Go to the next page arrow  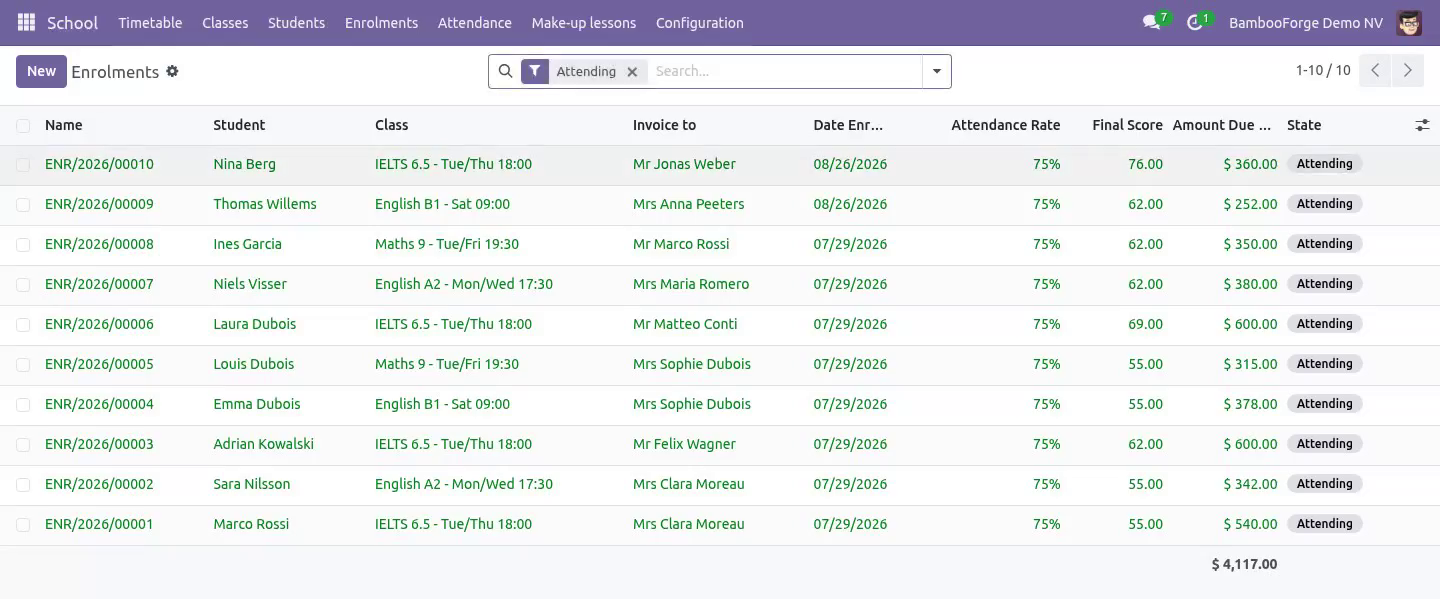(x=1407, y=71)
